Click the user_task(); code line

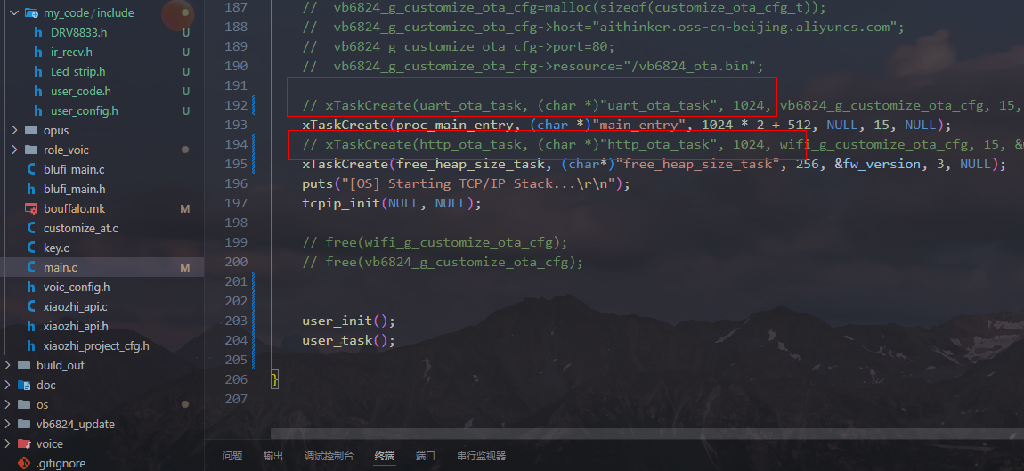pyautogui.click(x=349, y=340)
